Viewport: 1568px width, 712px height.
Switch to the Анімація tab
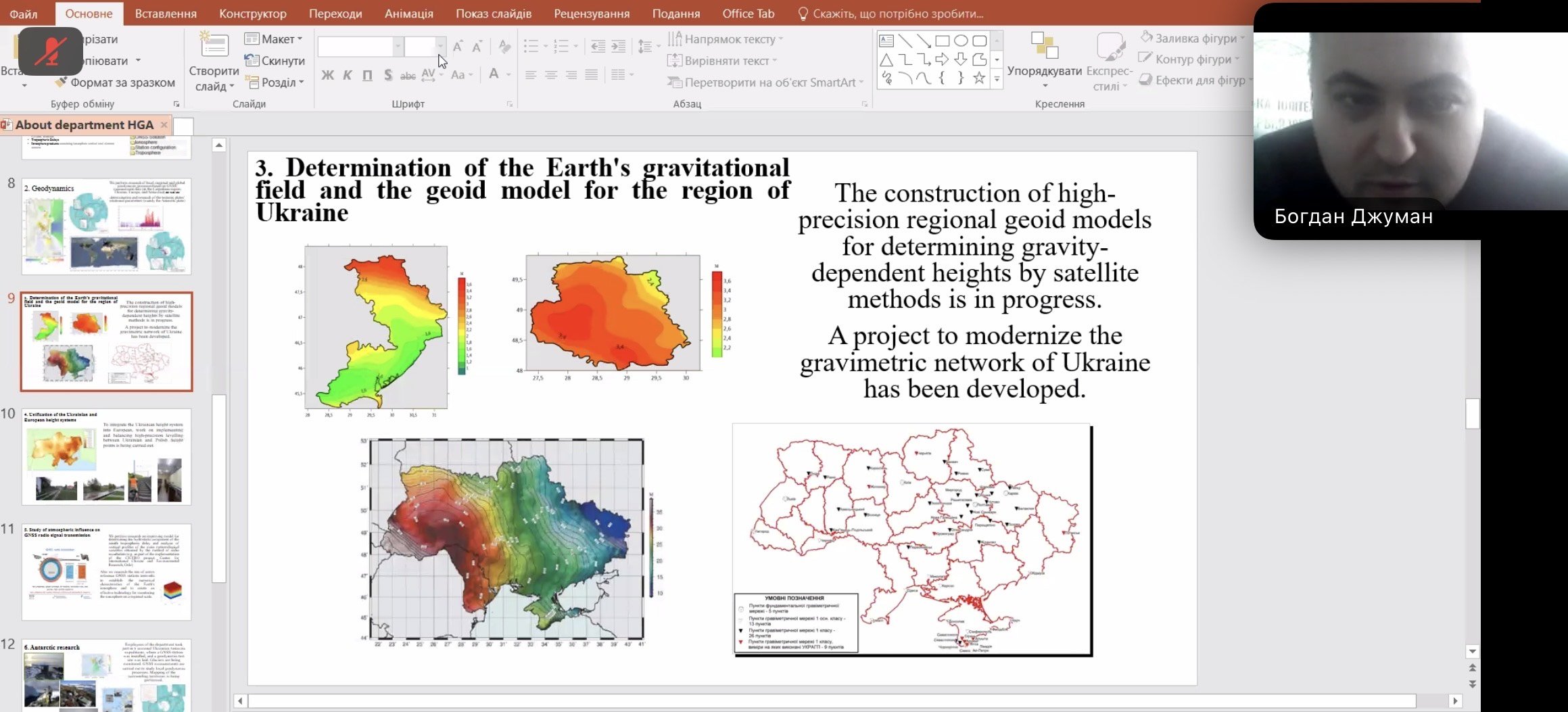click(408, 14)
